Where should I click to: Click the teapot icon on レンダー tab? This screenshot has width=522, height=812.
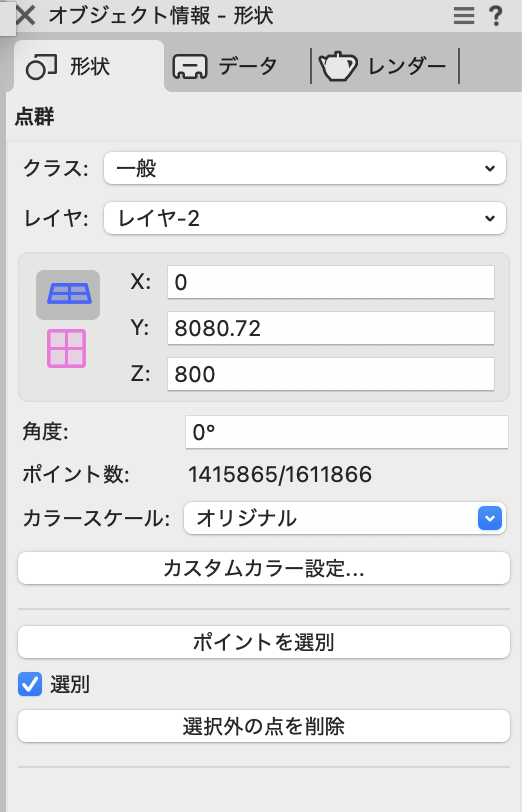click(x=338, y=67)
